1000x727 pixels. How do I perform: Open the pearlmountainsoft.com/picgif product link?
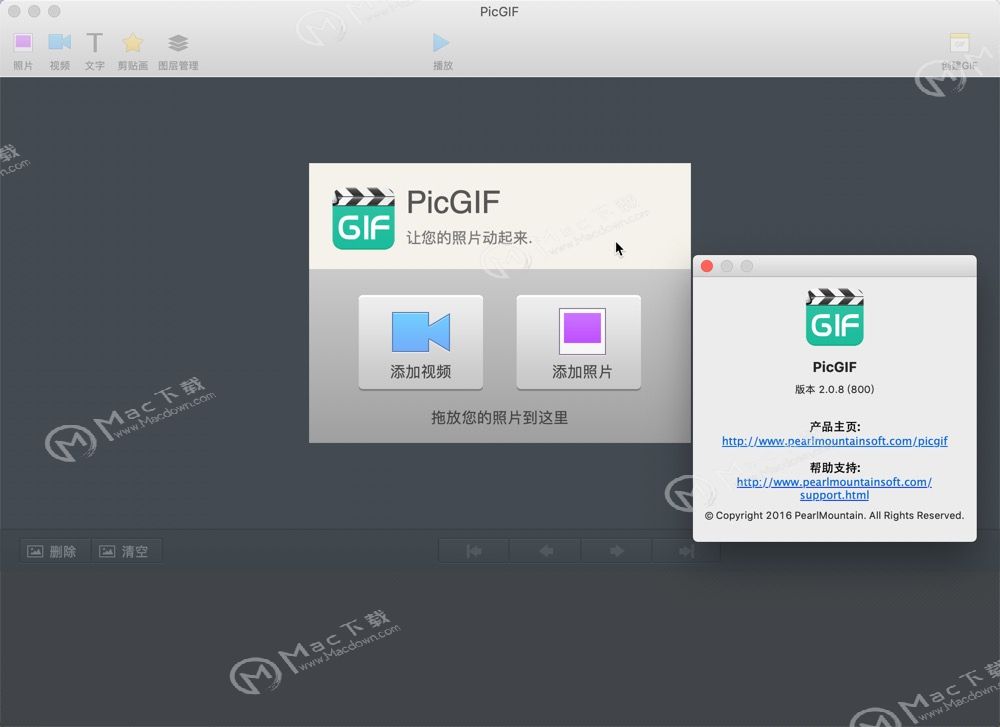(834, 441)
